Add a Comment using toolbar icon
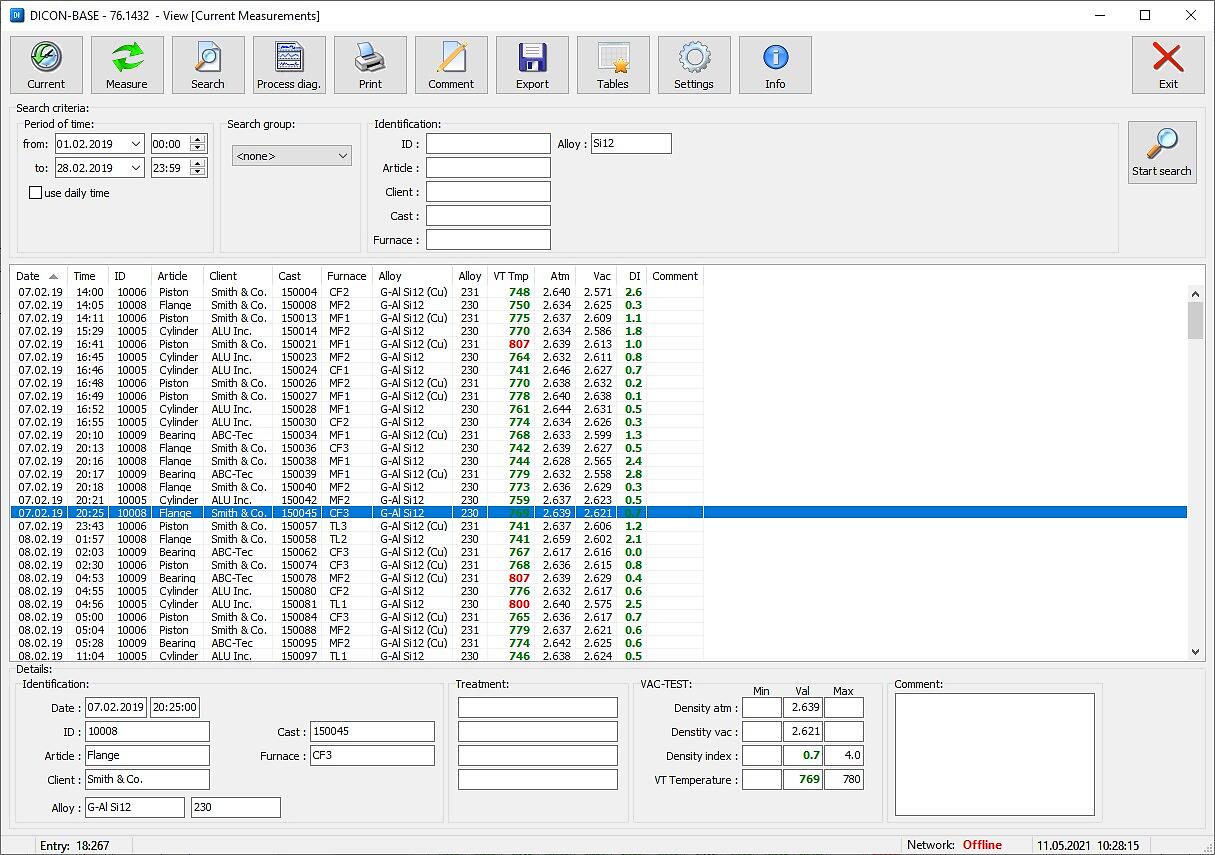Screen dimensions: 1215x855 pos(451,65)
